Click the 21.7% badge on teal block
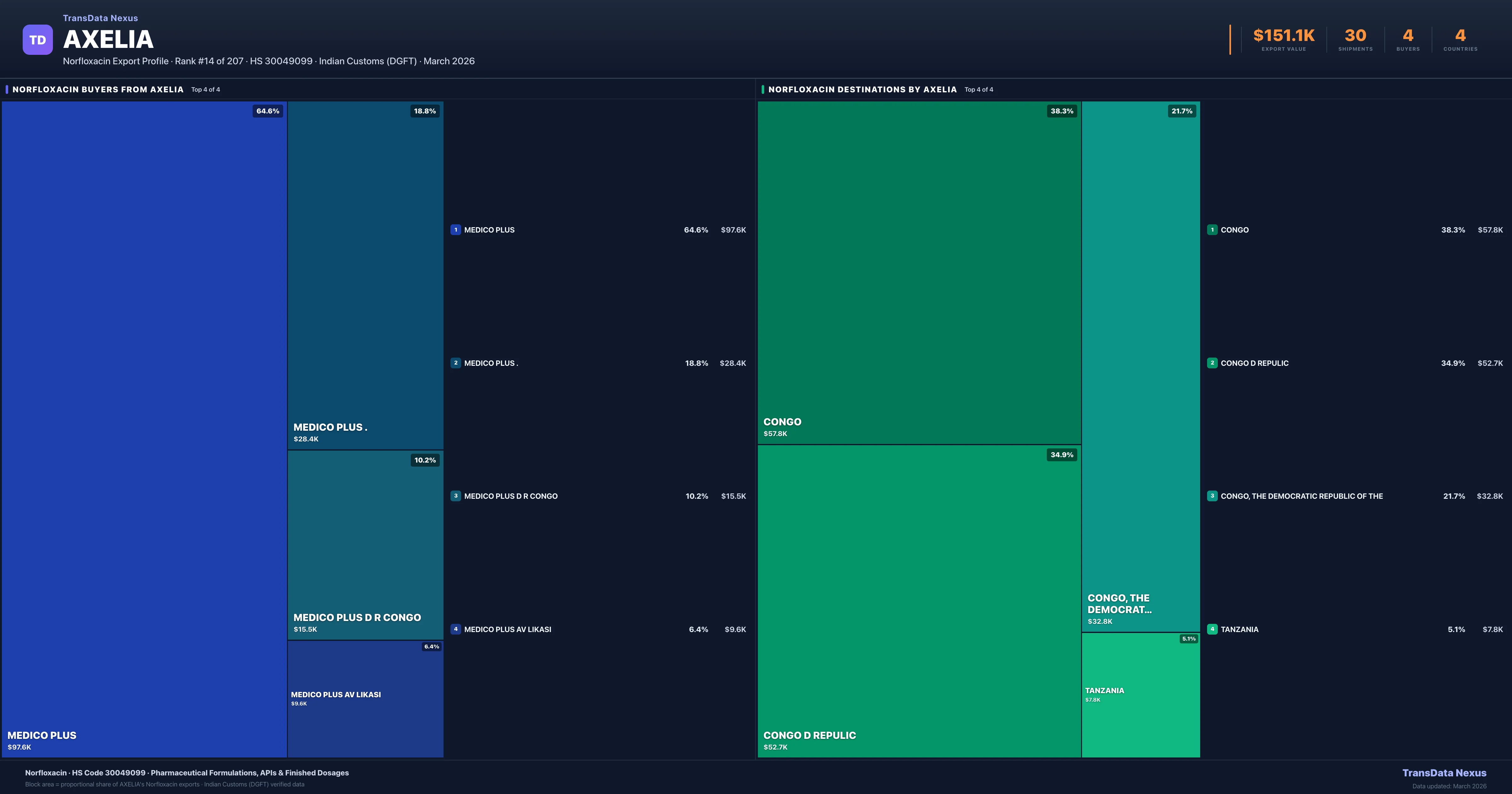This screenshot has width=1512, height=794. pos(1182,111)
